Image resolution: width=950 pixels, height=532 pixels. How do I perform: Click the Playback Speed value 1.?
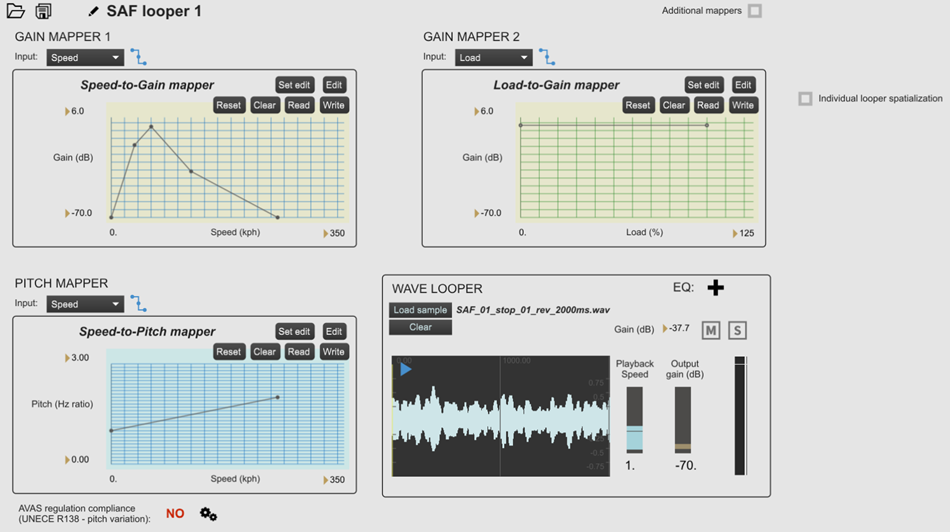click(x=630, y=466)
